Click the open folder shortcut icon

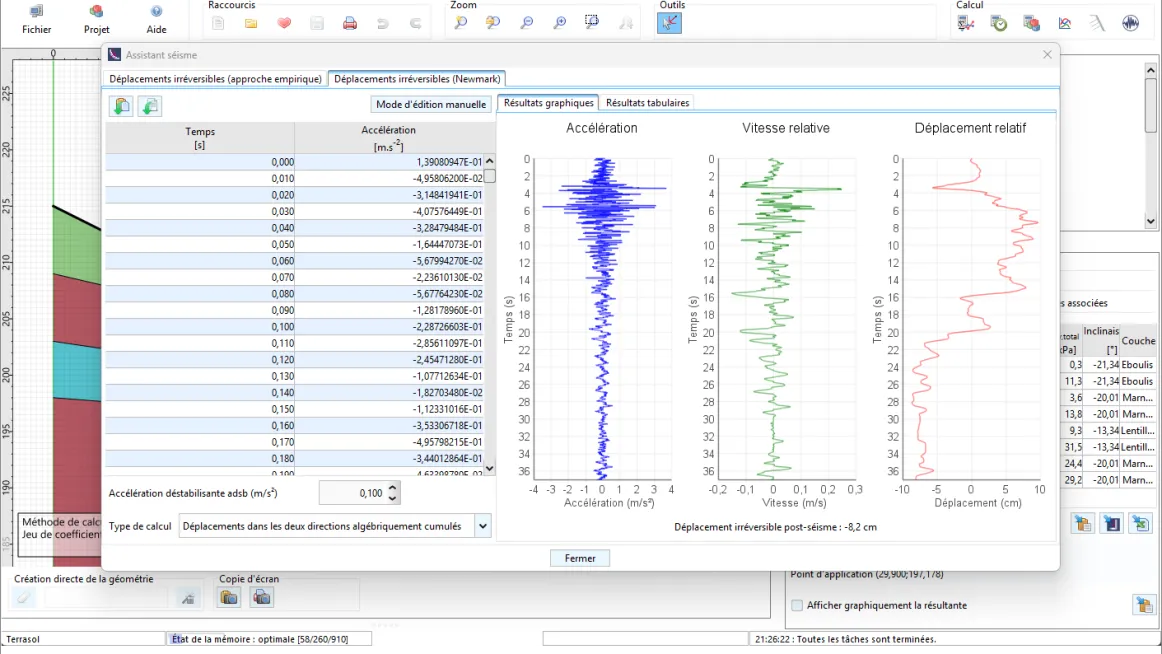(x=251, y=23)
